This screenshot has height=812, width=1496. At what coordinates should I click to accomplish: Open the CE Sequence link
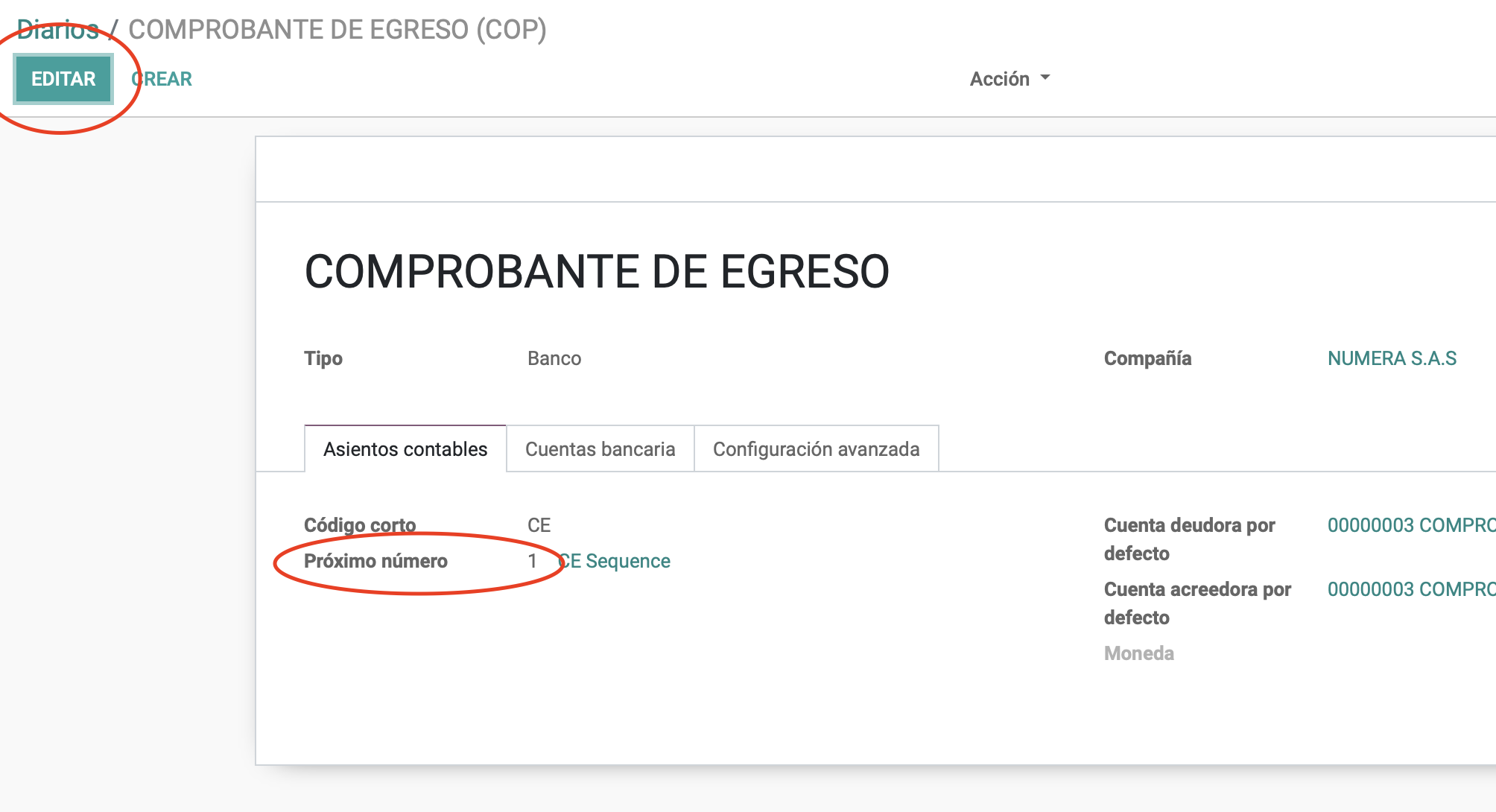pyautogui.click(x=615, y=561)
